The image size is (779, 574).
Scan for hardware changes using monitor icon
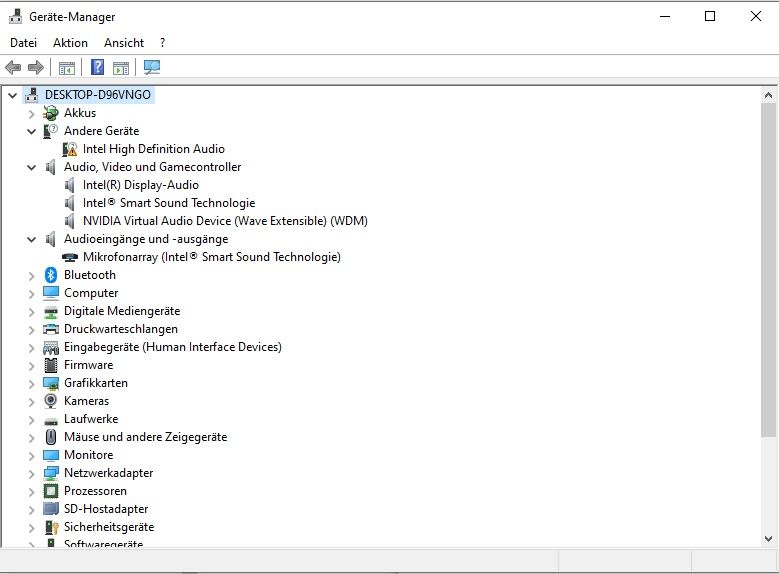[152, 67]
